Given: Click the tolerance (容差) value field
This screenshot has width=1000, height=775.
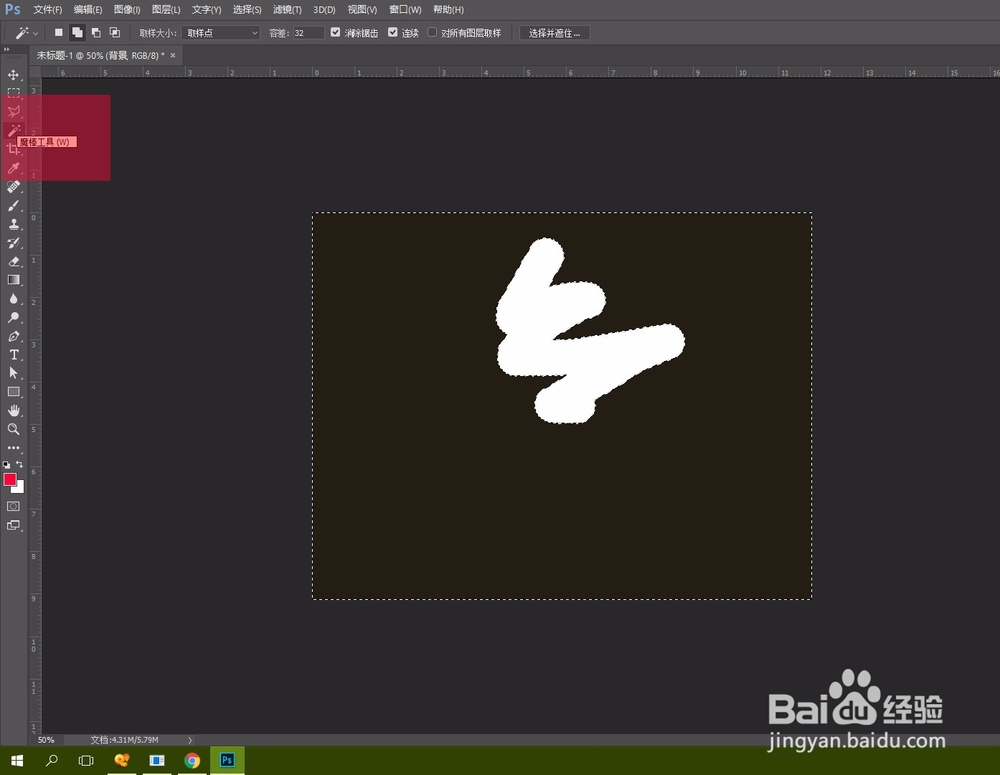Looking at the screenshot, I should pyautogui.click(x=308, y=33).
